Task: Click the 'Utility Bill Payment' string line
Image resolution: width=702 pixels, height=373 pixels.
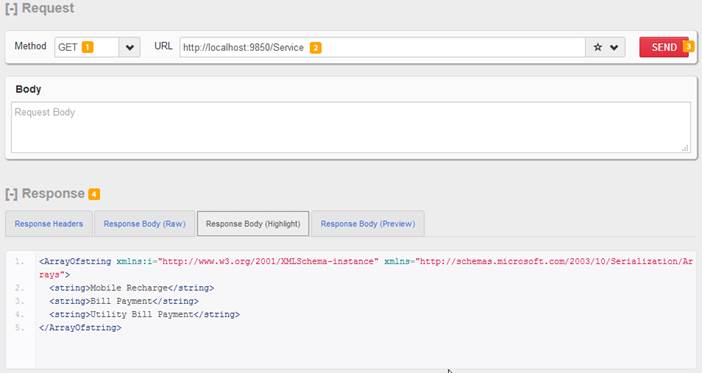Action: (x=145, y=315)
